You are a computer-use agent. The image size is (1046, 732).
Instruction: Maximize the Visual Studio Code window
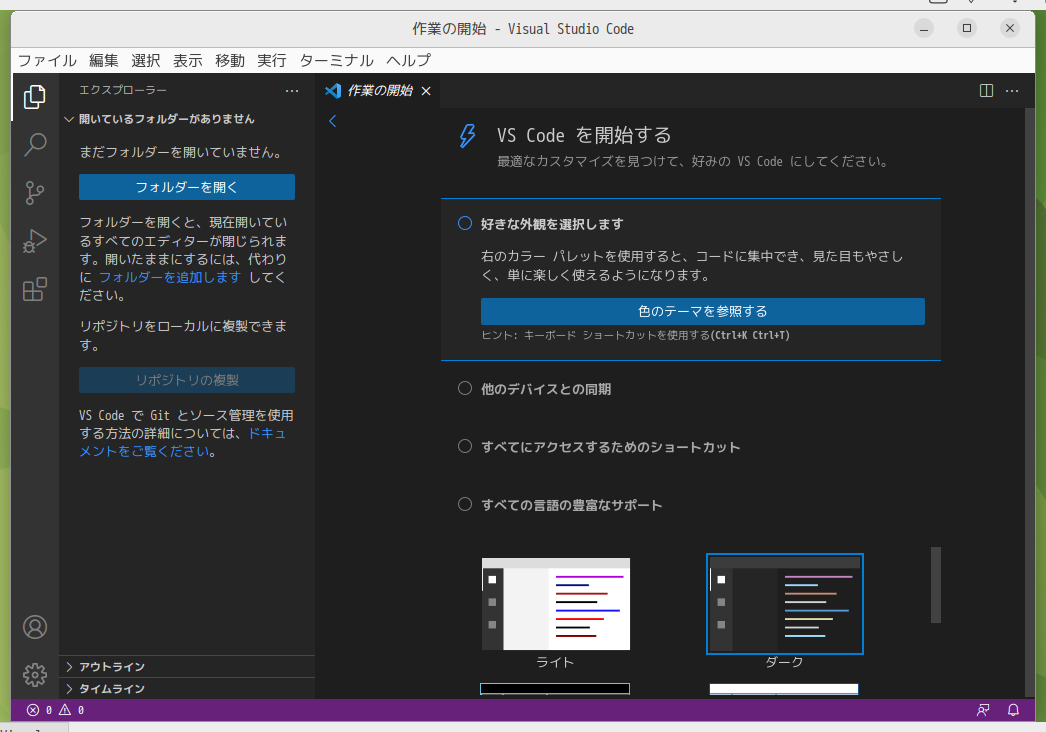[x=967, y=28]
